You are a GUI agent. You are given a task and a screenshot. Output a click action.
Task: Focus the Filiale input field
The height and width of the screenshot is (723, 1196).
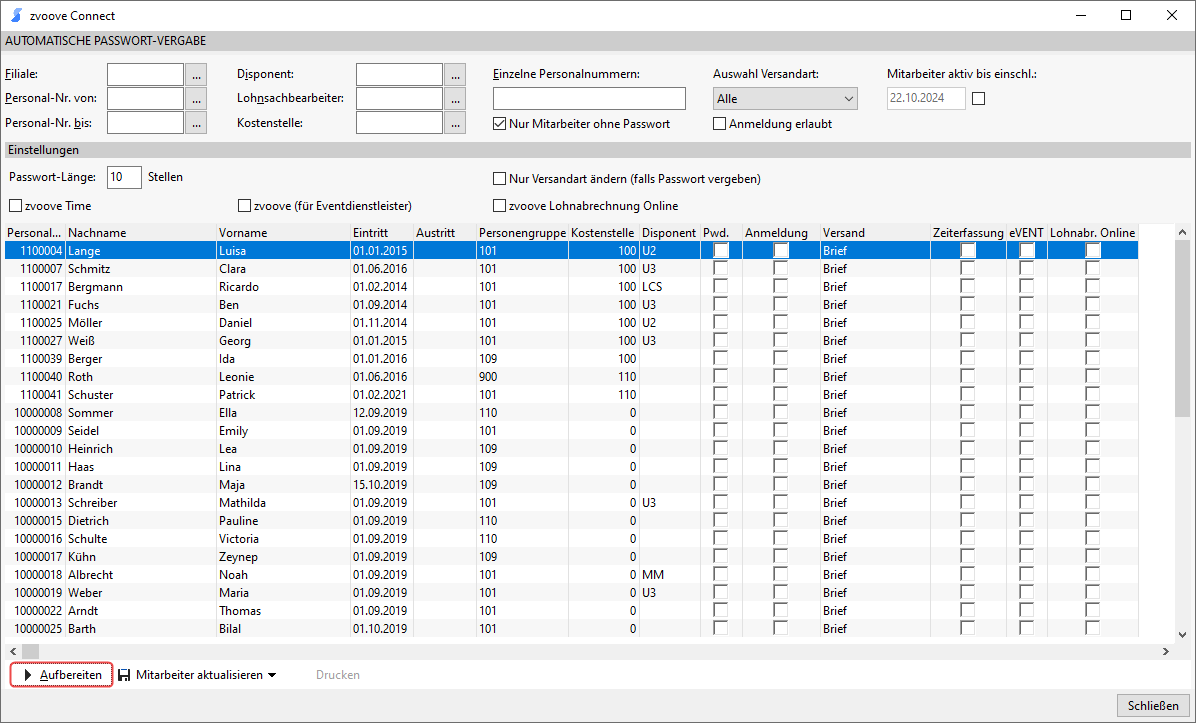pos(146,75)
